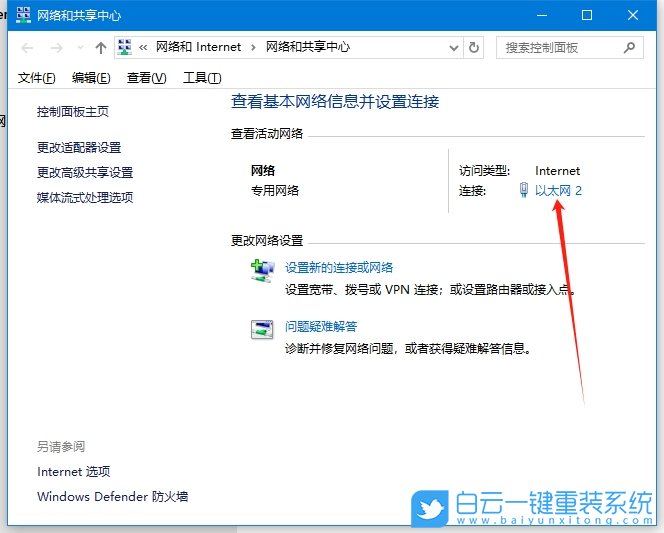Click the 专用网络 text
The width and height of the screenshot is (664, 533).
[x=275, y=191]
